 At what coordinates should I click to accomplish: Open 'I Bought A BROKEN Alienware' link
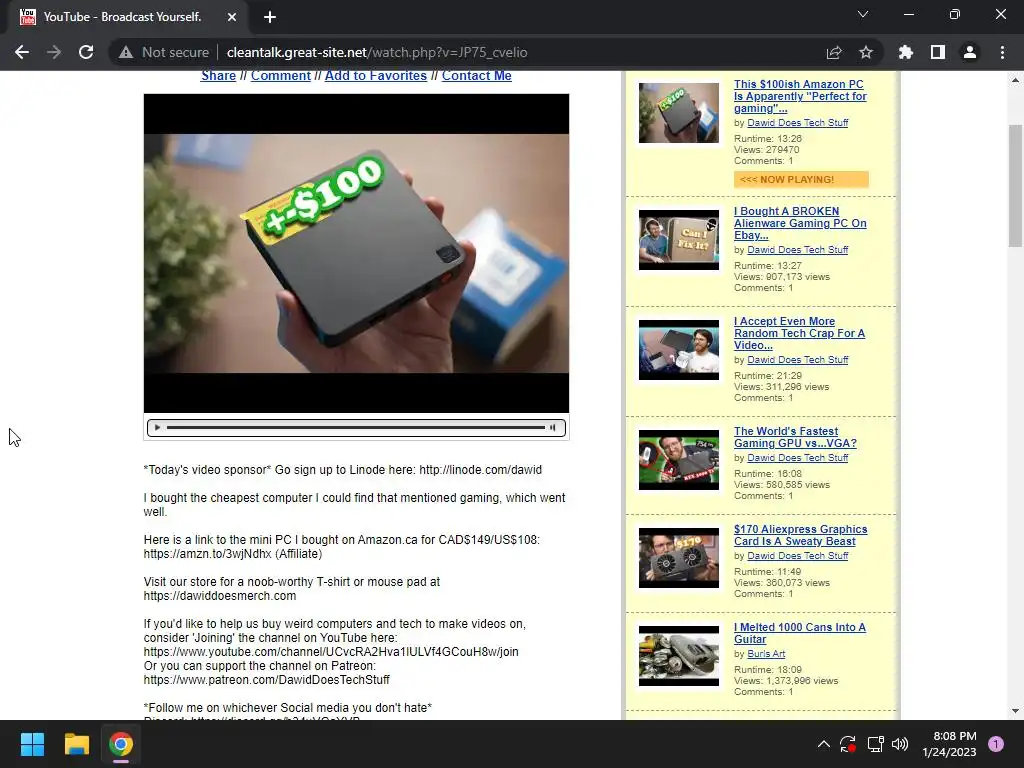[800, 223]
